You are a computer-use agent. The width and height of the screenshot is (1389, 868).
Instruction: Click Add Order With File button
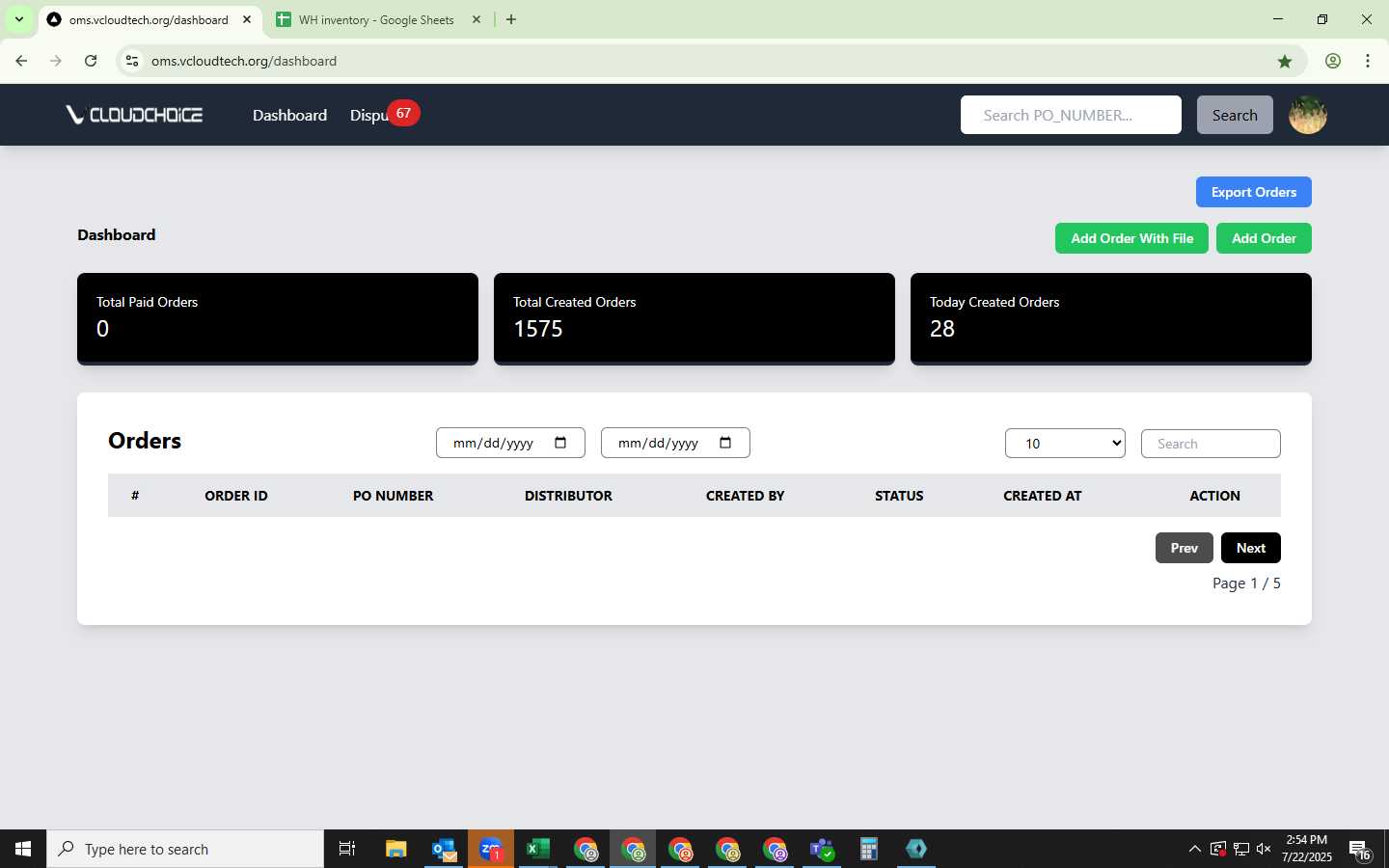tap(1131, 238)
